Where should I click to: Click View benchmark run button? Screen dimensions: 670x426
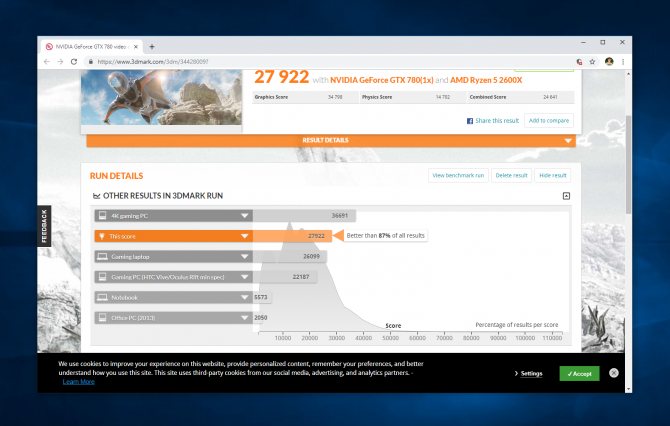pos(458,176)
